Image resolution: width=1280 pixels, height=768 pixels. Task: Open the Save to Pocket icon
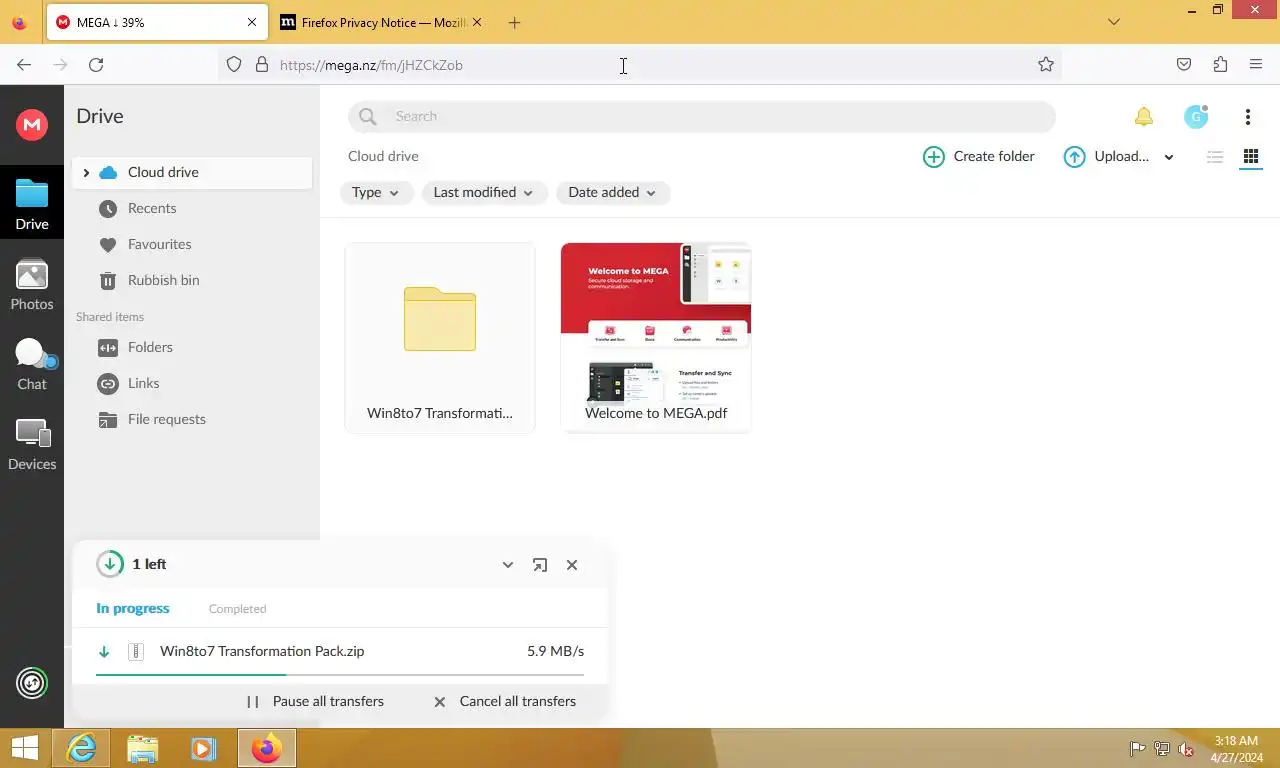(x=1184, y=65)
